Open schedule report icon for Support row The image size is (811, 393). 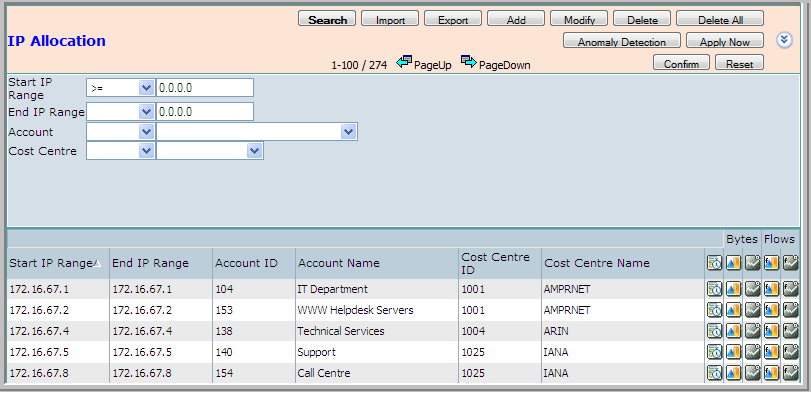[x=714, y=352]
